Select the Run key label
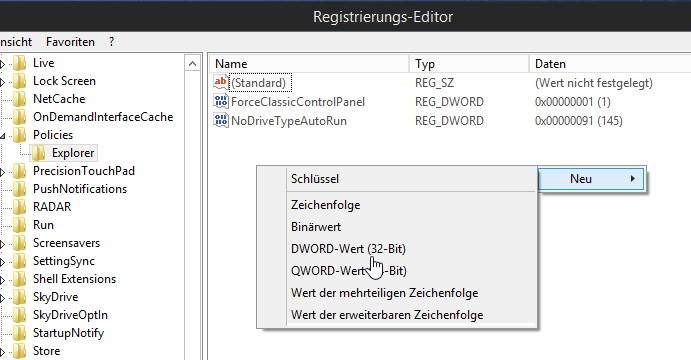 43,225
